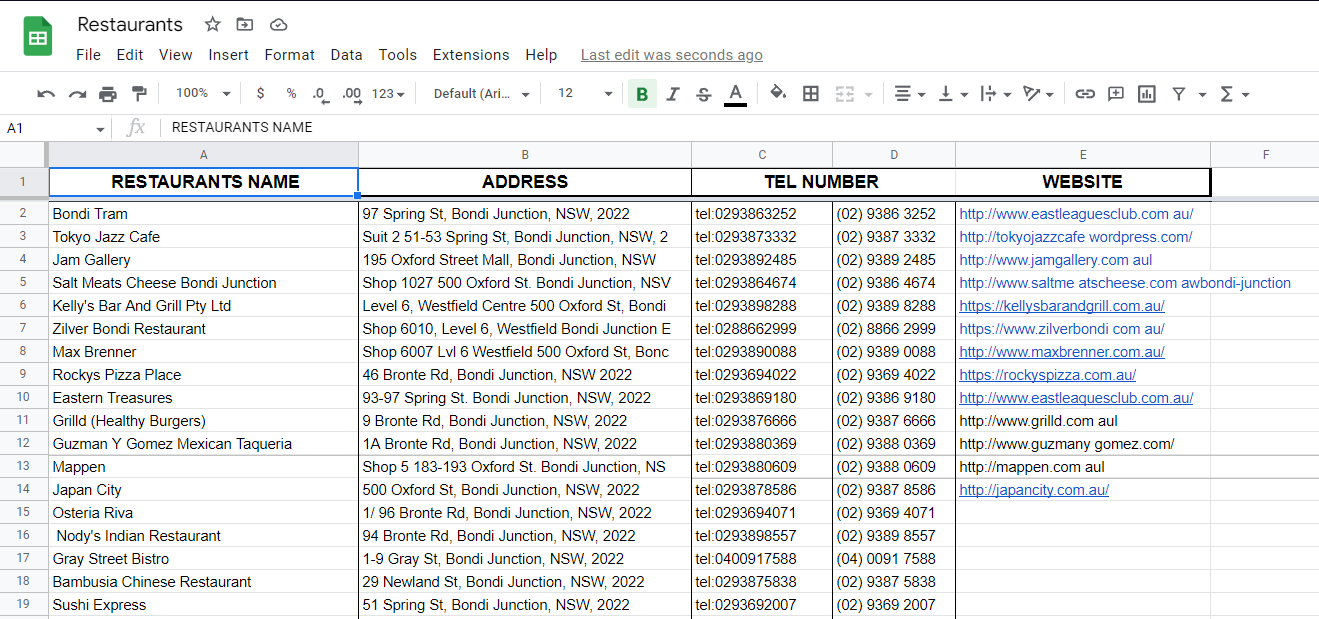This screenshot has height=619, width=1319.
Task: Click the Restaurants document title
Action: (130, 25)
